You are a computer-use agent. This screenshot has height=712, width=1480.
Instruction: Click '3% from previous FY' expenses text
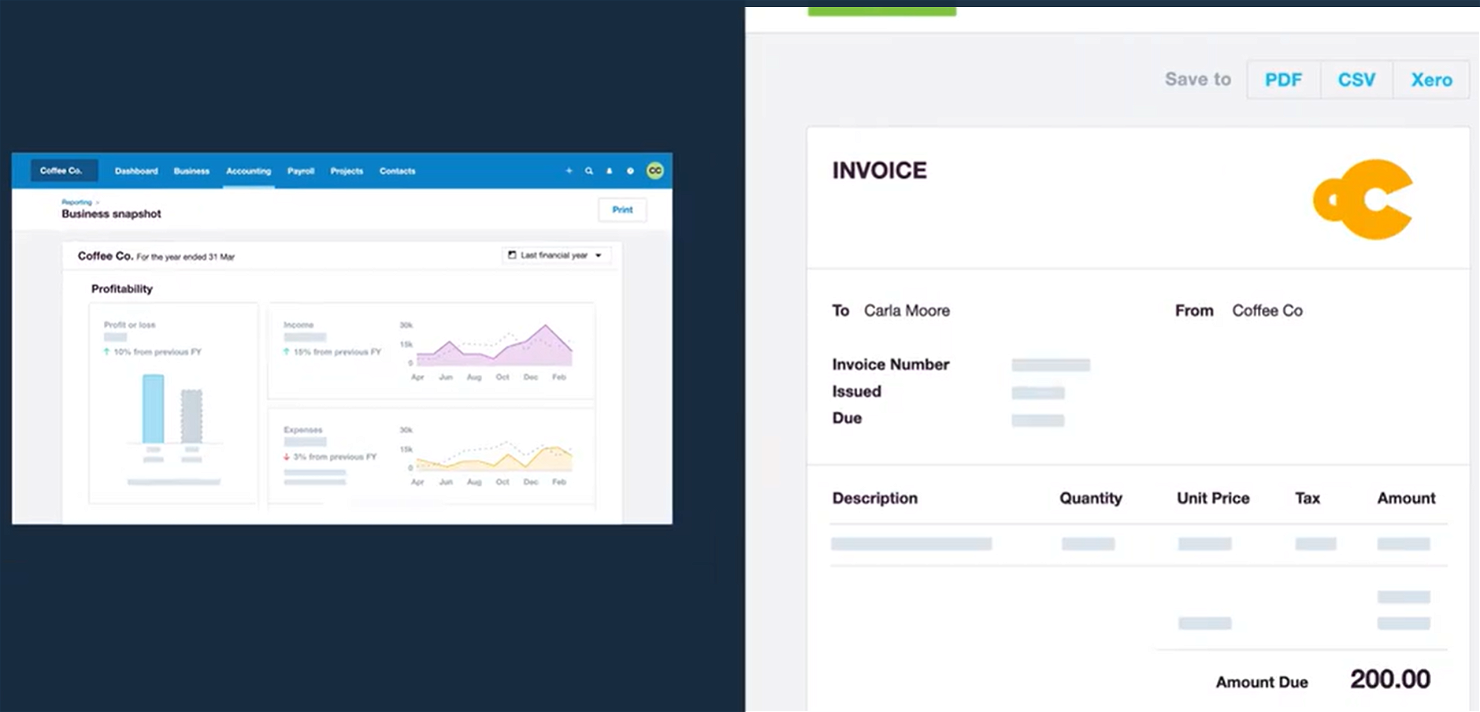pyautogui.click(x=335, y=457)
